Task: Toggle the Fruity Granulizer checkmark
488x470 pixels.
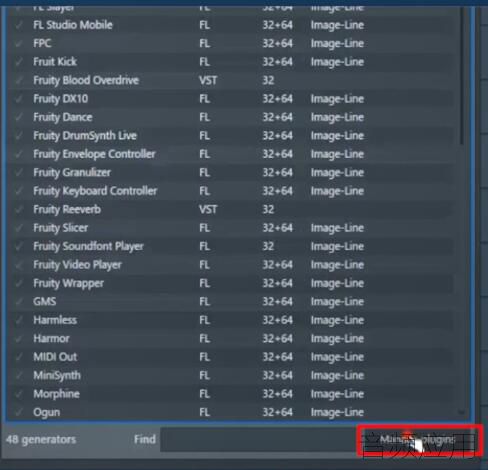Action: 19,173
